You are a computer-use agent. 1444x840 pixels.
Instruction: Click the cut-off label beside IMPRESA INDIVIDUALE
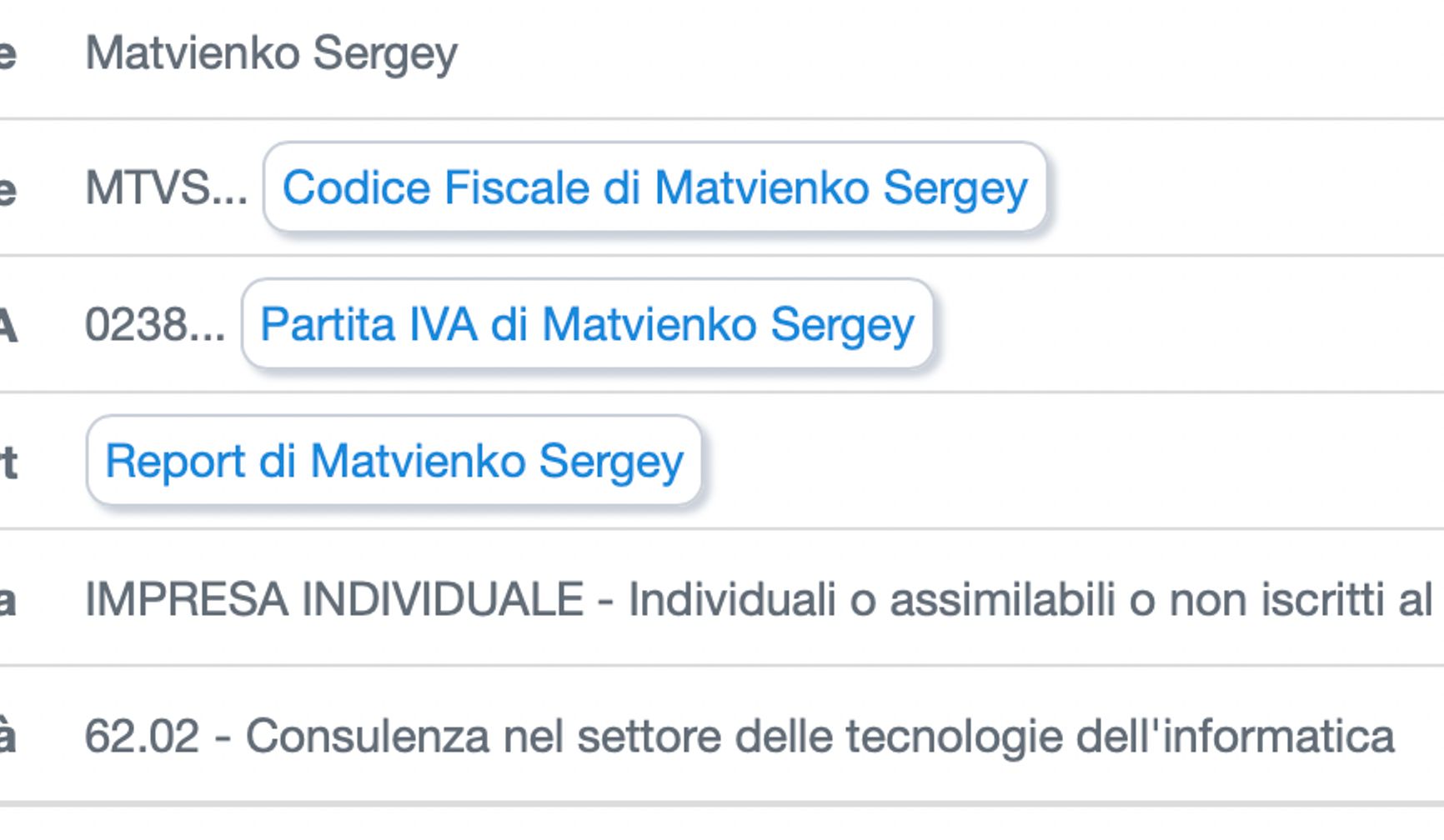(7, 599)
